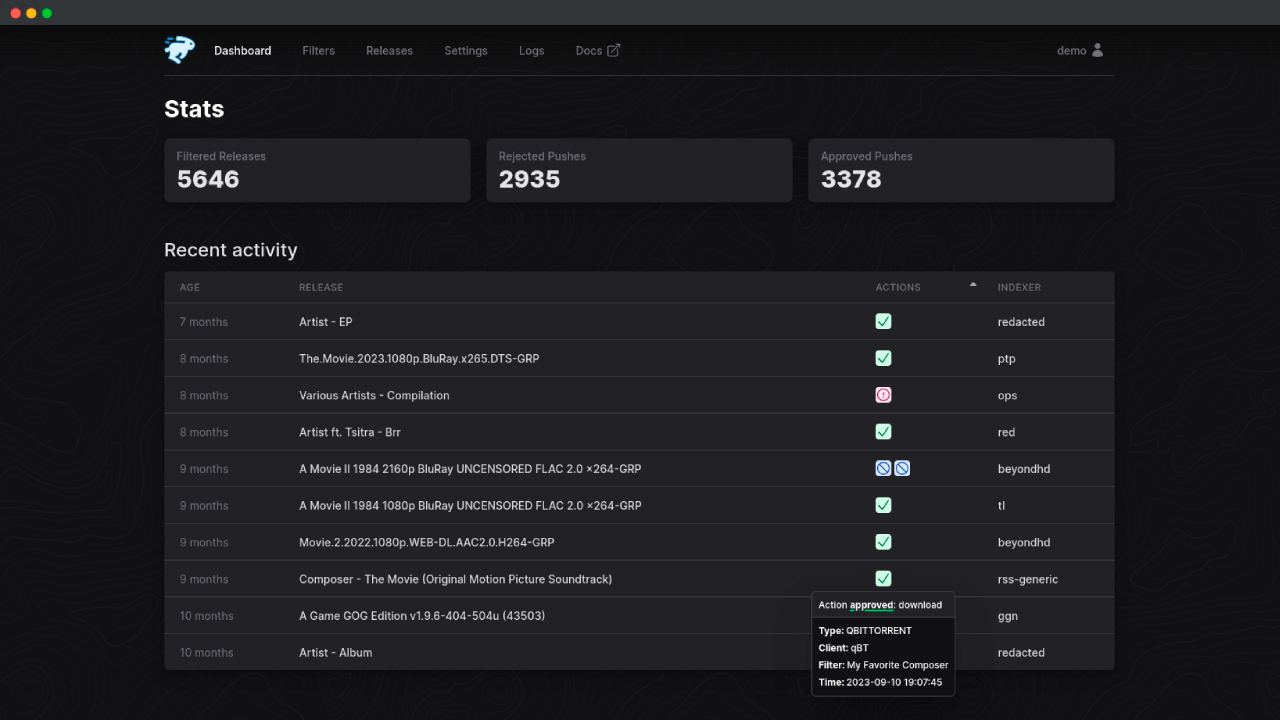Click approved icon for Composer soundtrack row

click(x=883, y=579)
